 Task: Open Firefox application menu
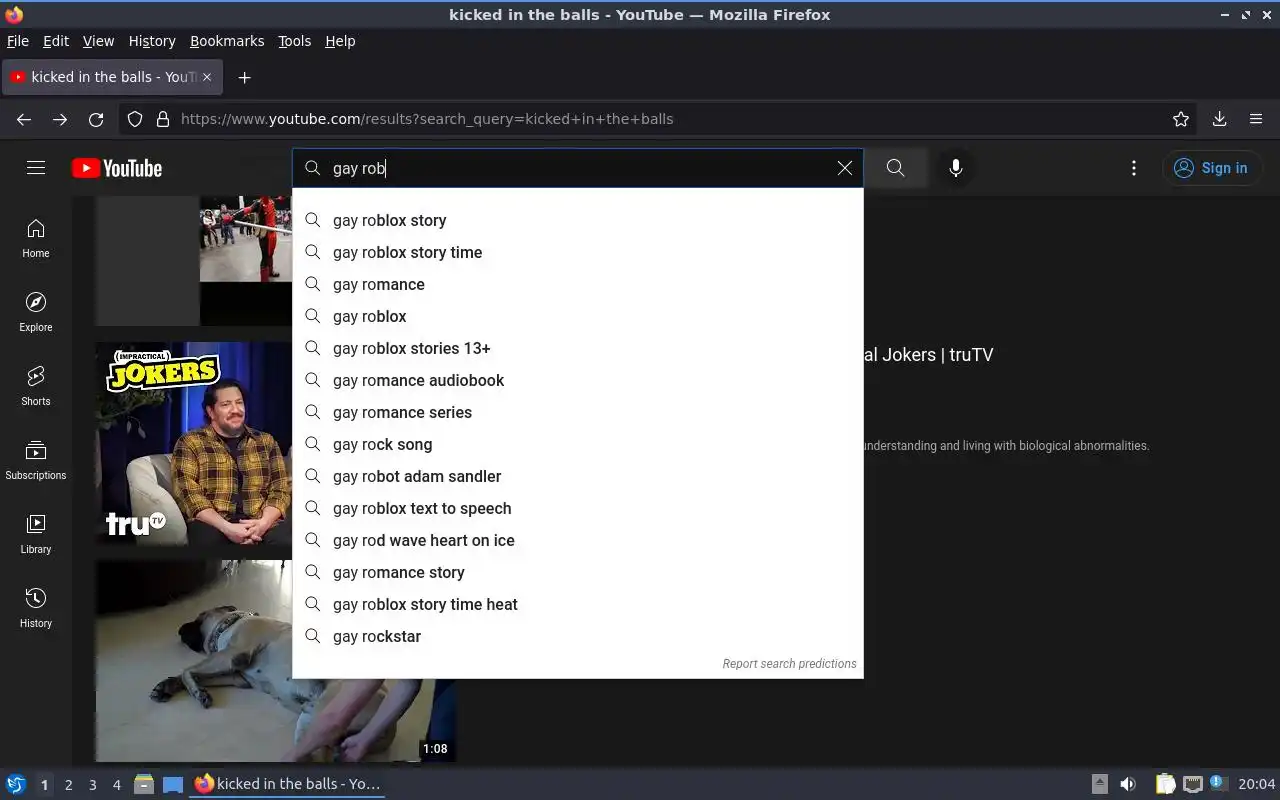1256,119
